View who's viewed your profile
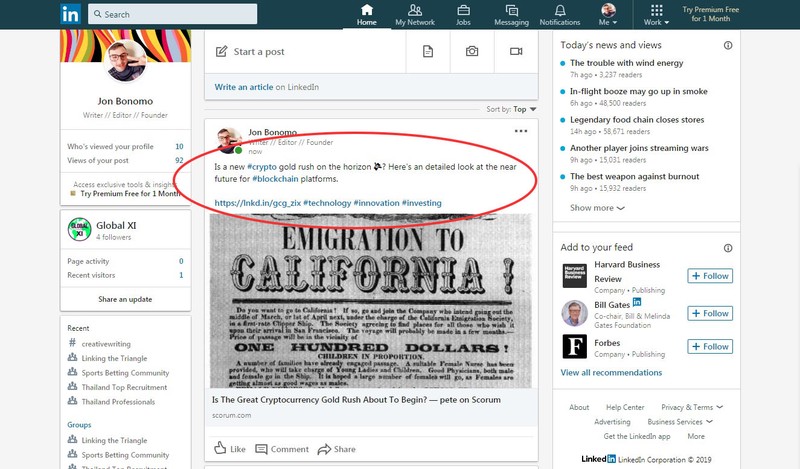Viewport: 800px width, 469px height. (x=126, y=146)
